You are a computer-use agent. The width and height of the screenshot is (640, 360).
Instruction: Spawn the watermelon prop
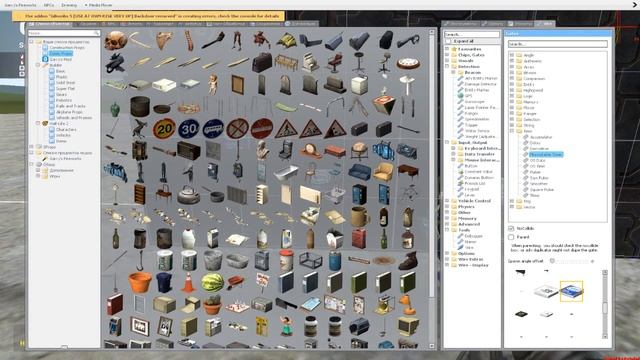213,282
